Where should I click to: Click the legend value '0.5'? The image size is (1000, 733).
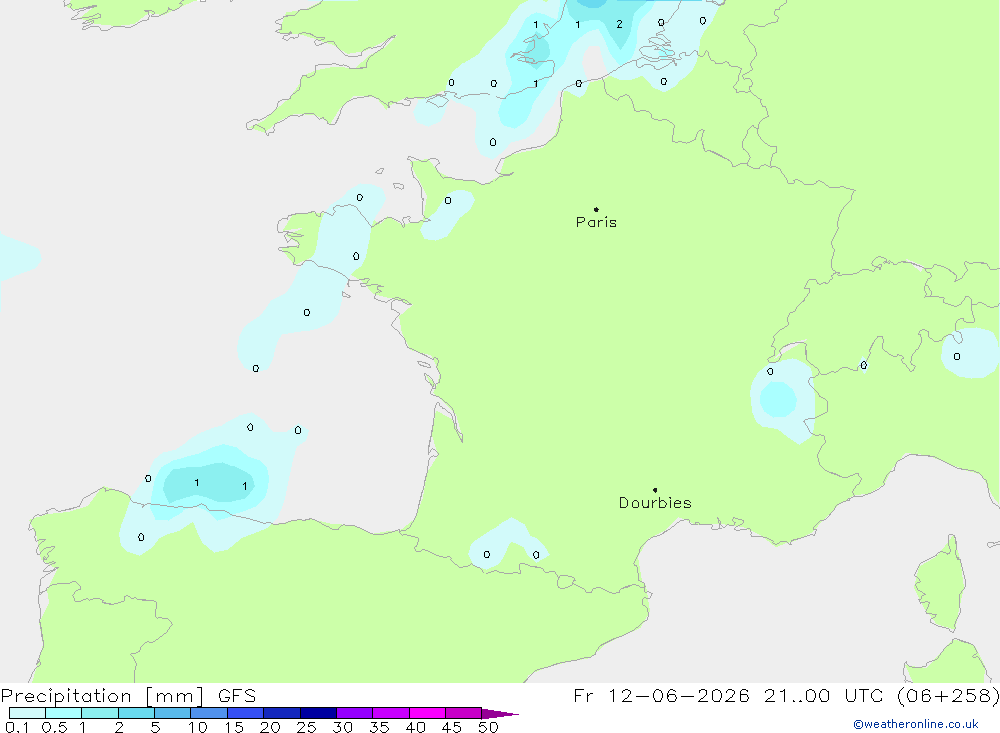coord(54,727)
